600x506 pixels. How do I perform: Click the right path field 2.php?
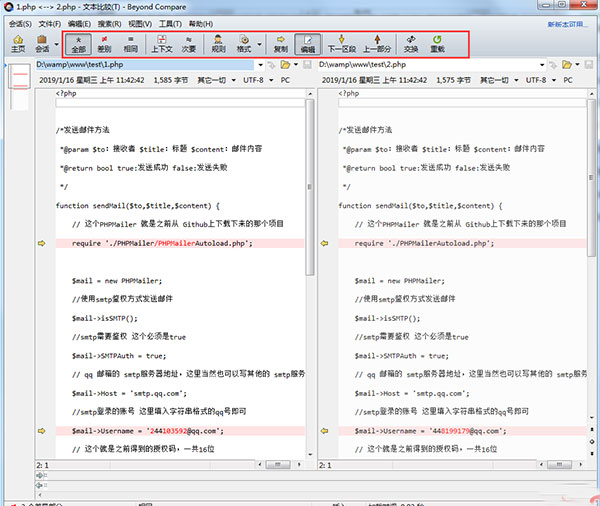(427, 65)
